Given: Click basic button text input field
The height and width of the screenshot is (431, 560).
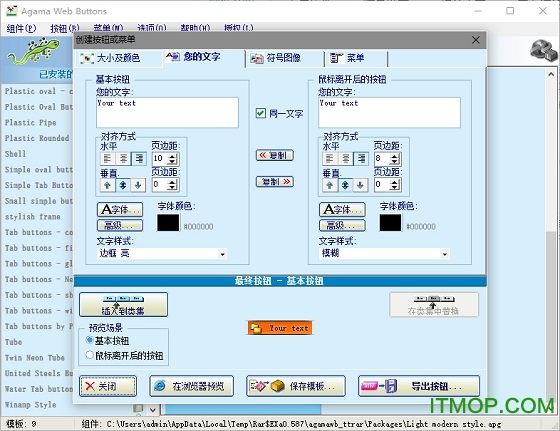Looking at the screenshot, I should pos(167,112).
